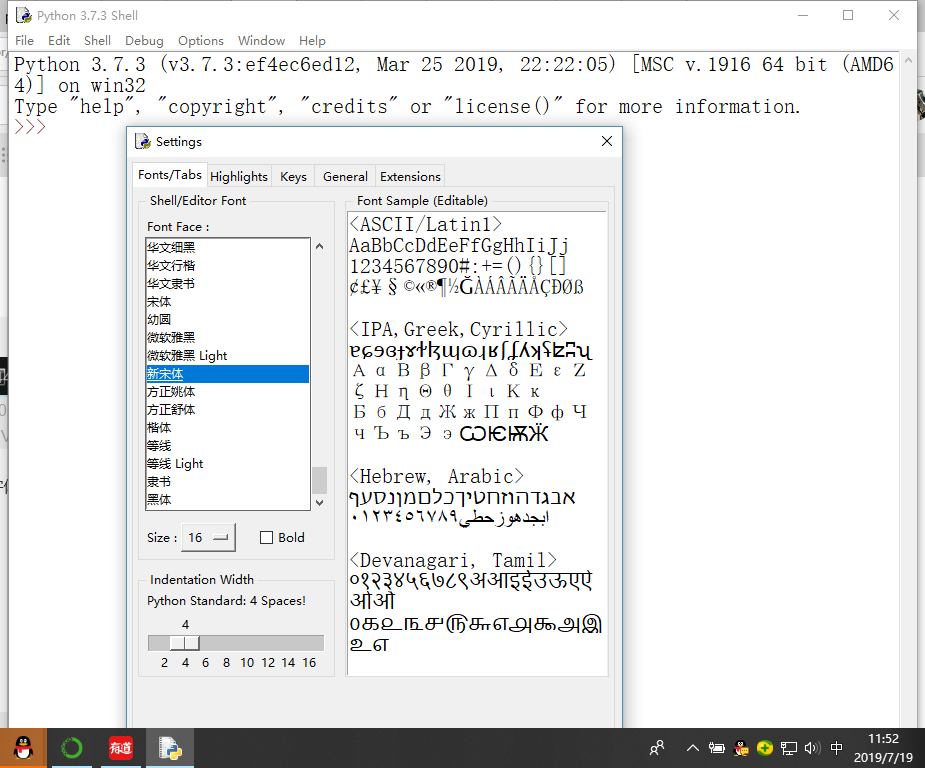This screenshot has height=768, width=925.
Task: Maximize the Python Shell window
Action: click(848, 15)
